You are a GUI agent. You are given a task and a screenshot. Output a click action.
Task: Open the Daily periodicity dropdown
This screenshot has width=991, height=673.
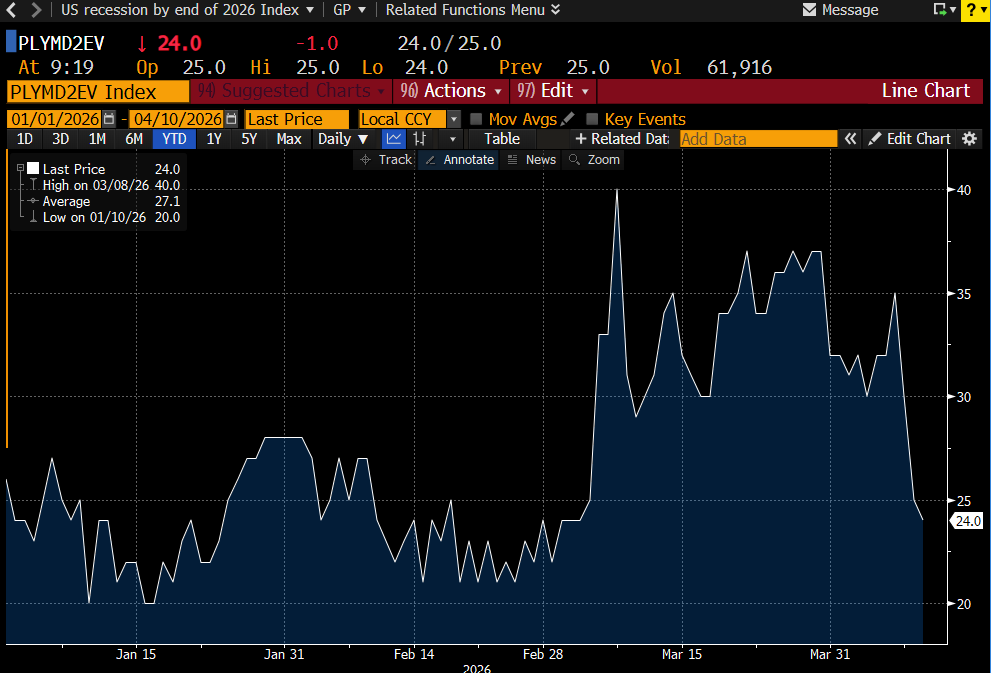click(343, 138)
